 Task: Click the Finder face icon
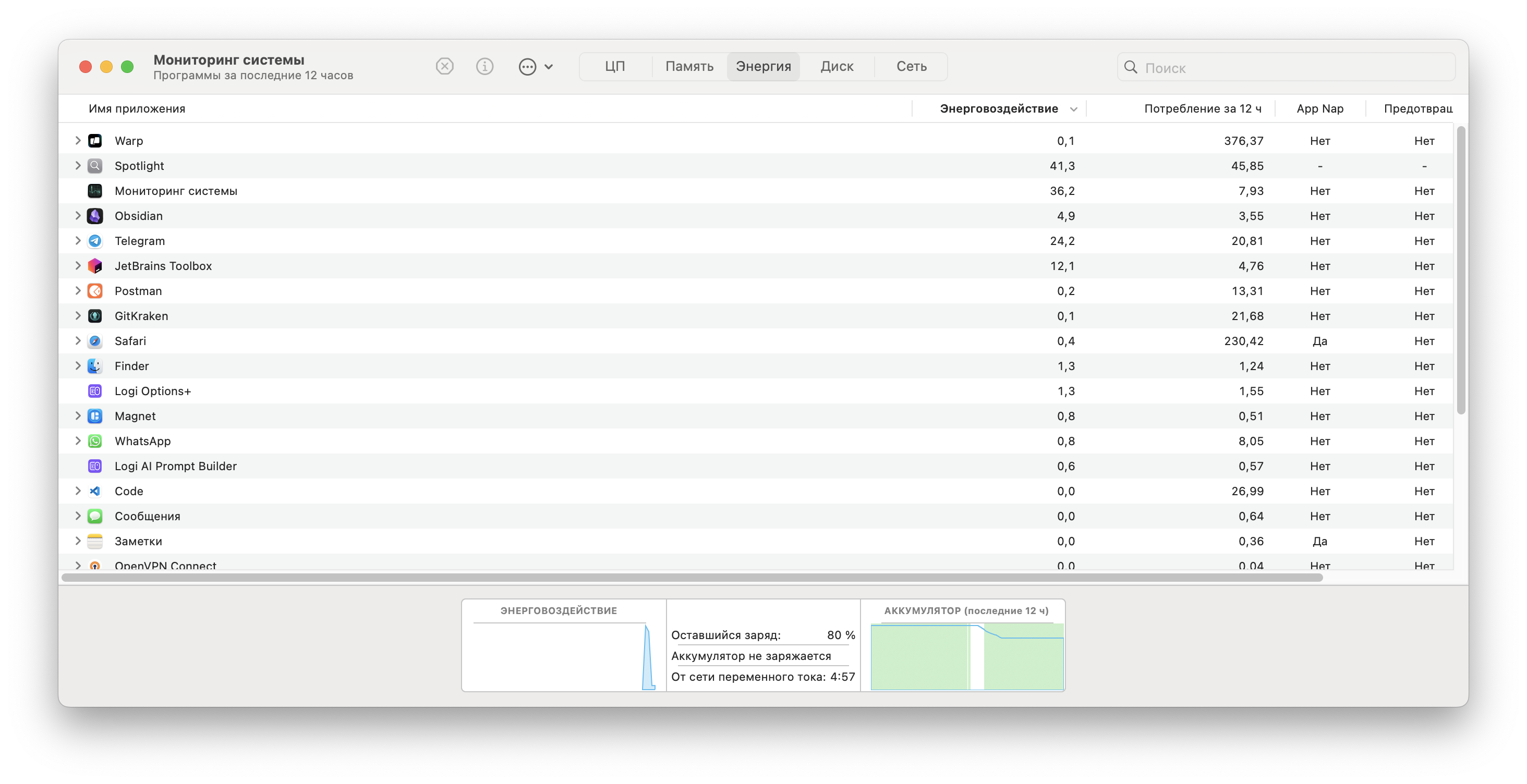point(95,365)
